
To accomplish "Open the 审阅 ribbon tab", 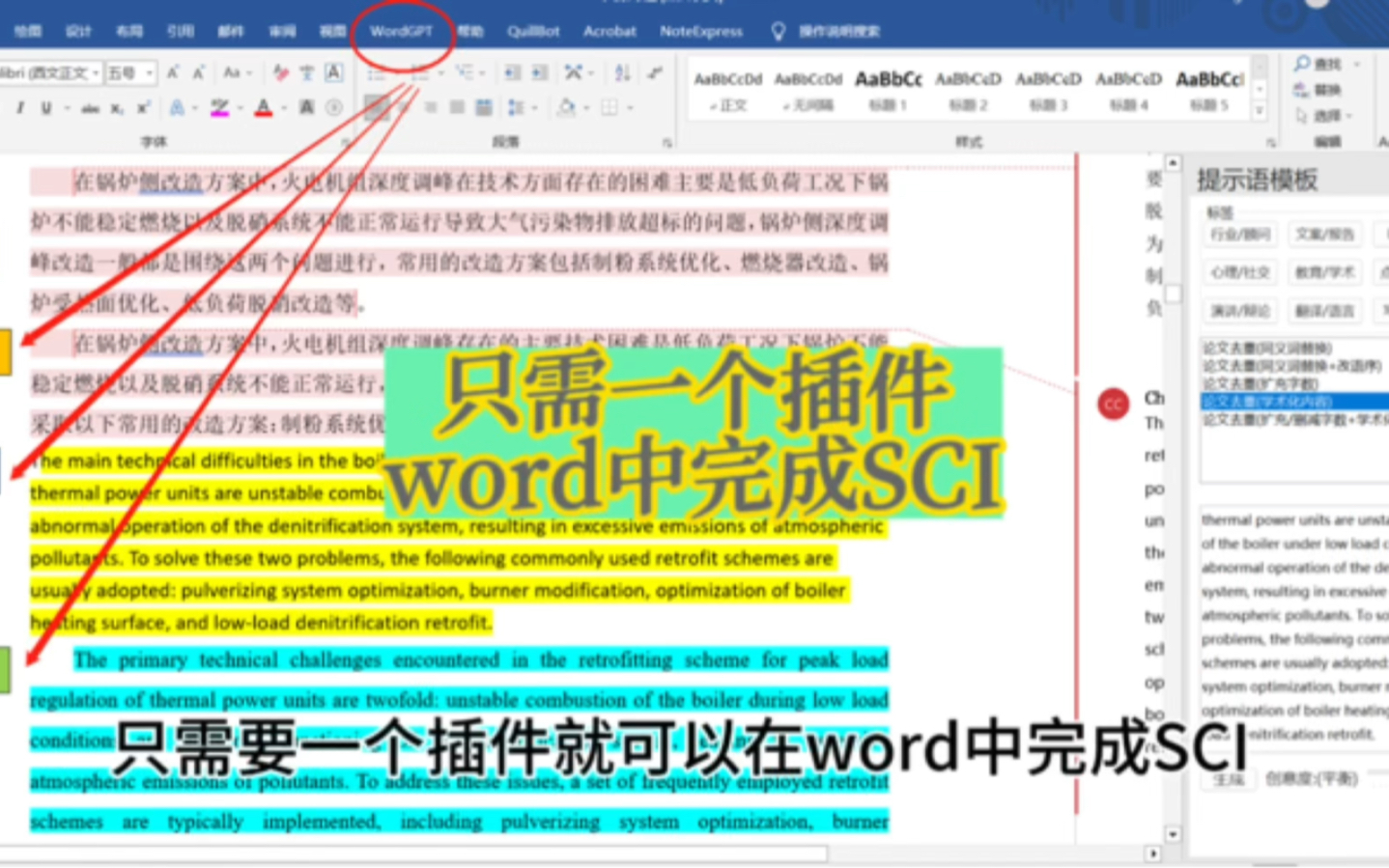I will (x=282, y=31).
